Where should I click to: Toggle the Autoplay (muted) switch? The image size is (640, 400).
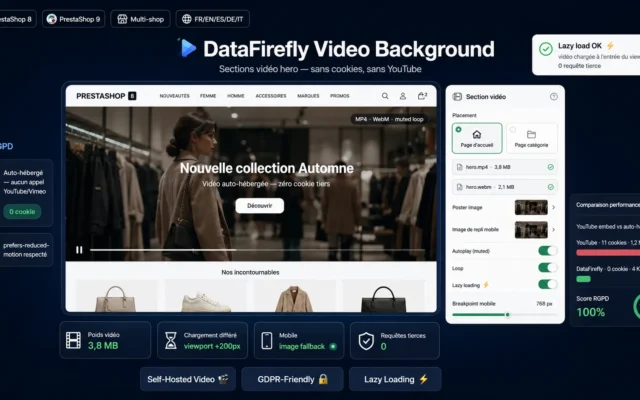point(547,251)
